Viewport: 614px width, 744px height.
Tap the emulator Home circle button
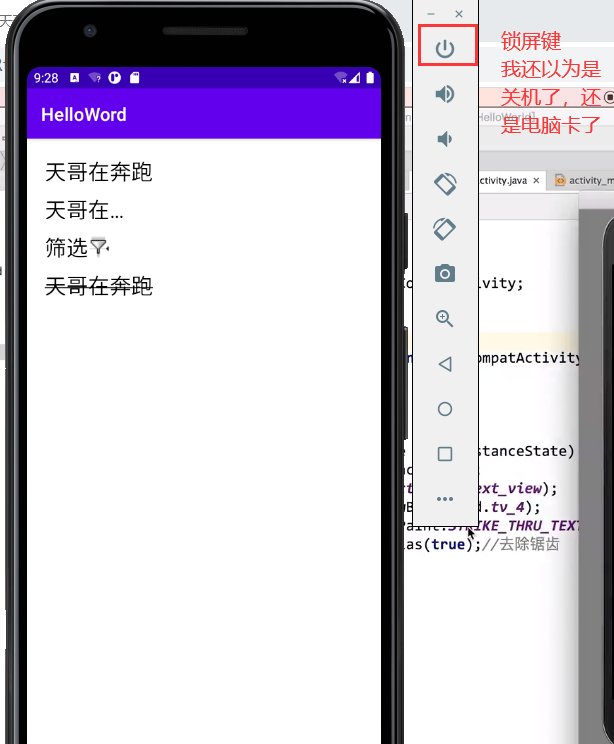click(445, 409)
